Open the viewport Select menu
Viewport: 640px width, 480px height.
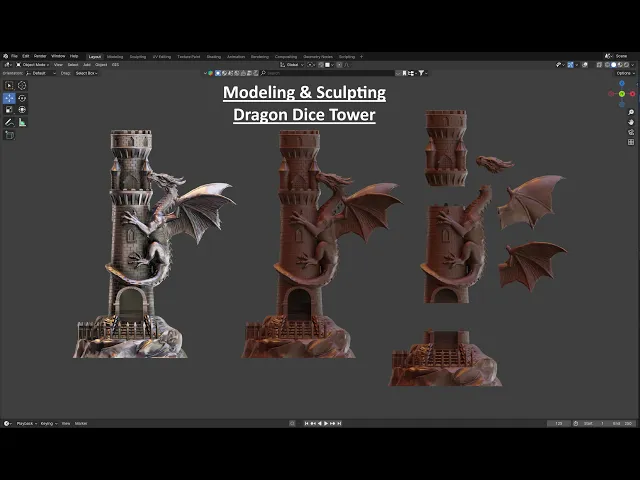73,64
